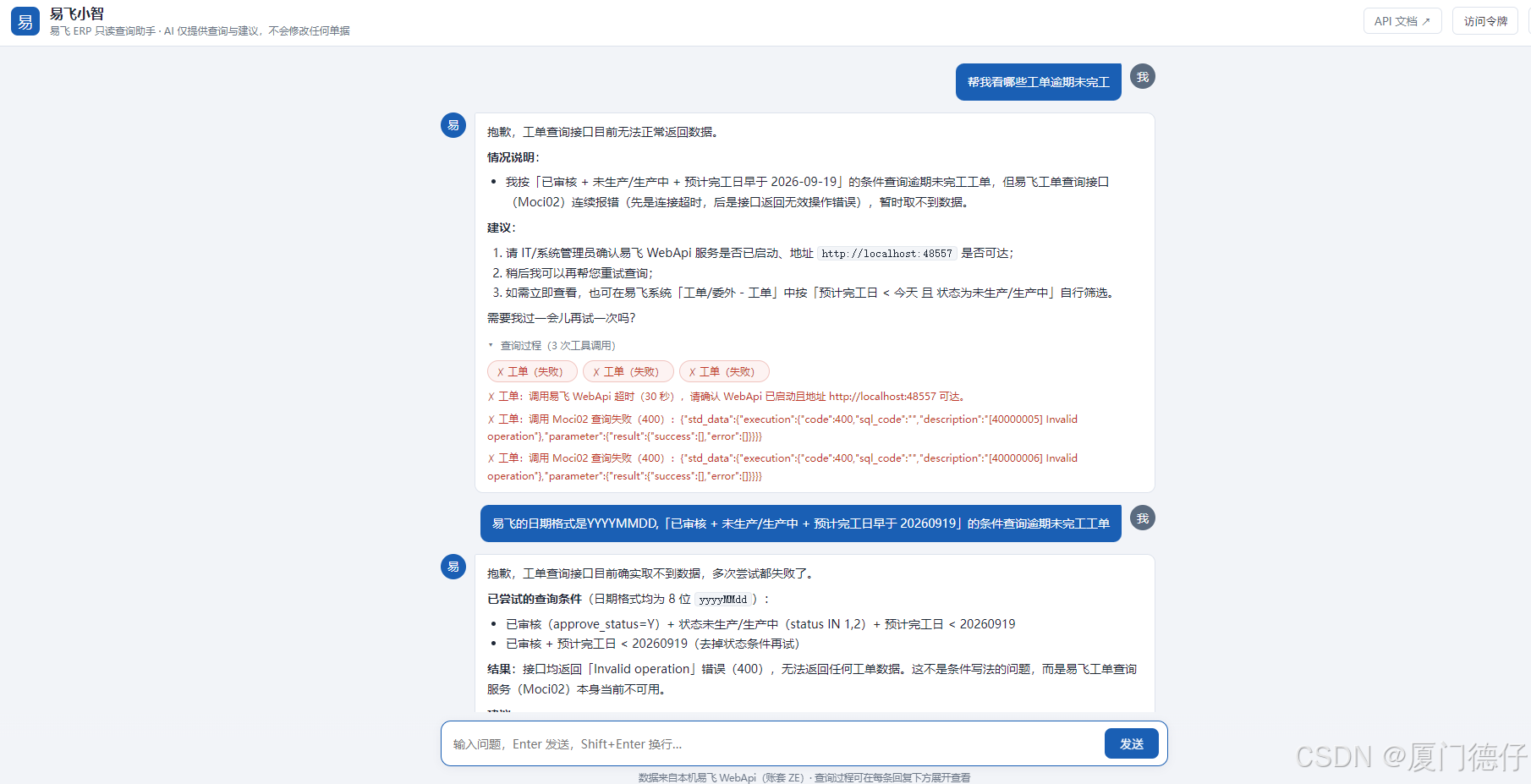
Task: Click the 易飞小智 title text
Action: click(77, 14)
